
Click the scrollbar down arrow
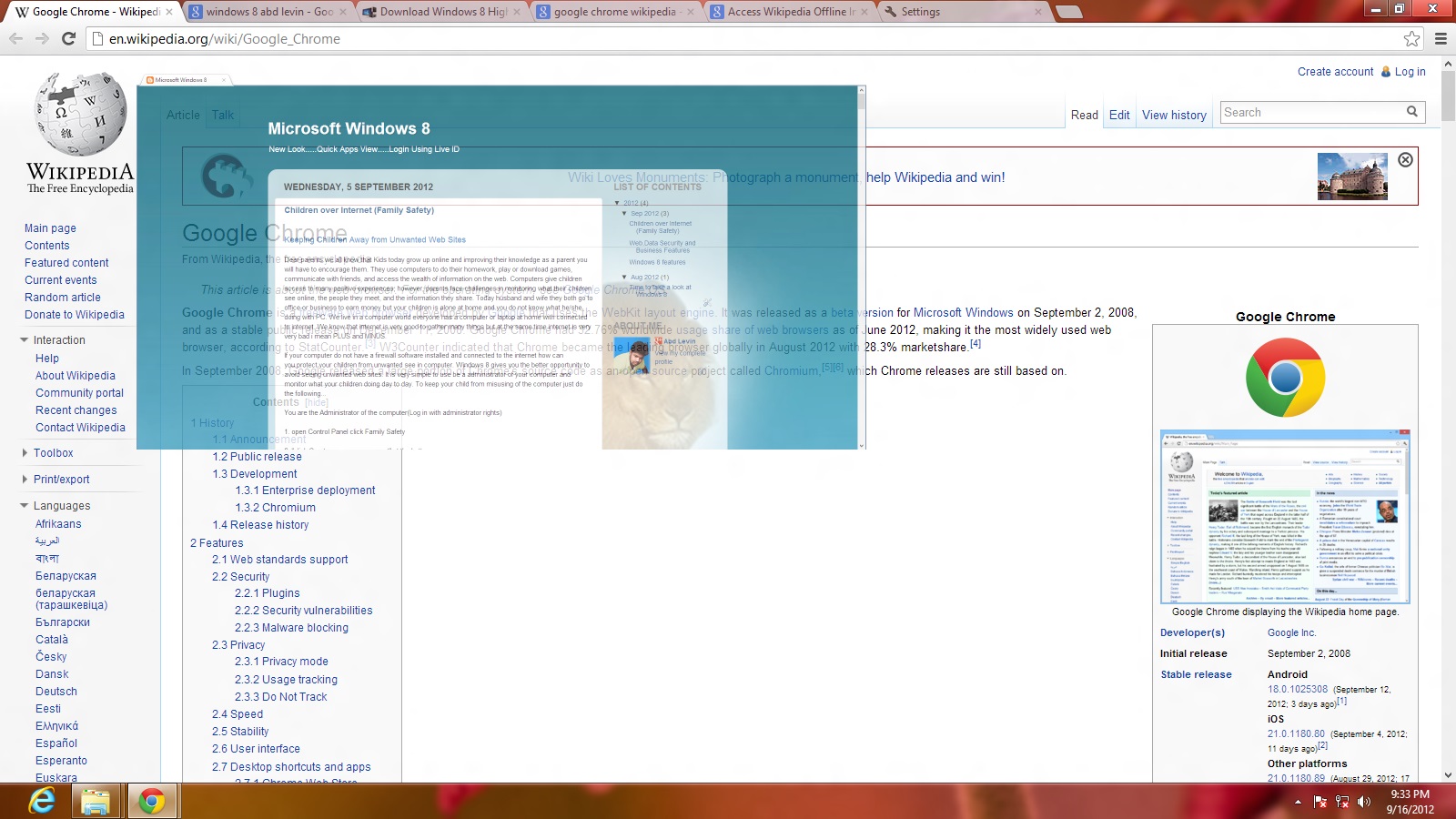[1448, 776]
